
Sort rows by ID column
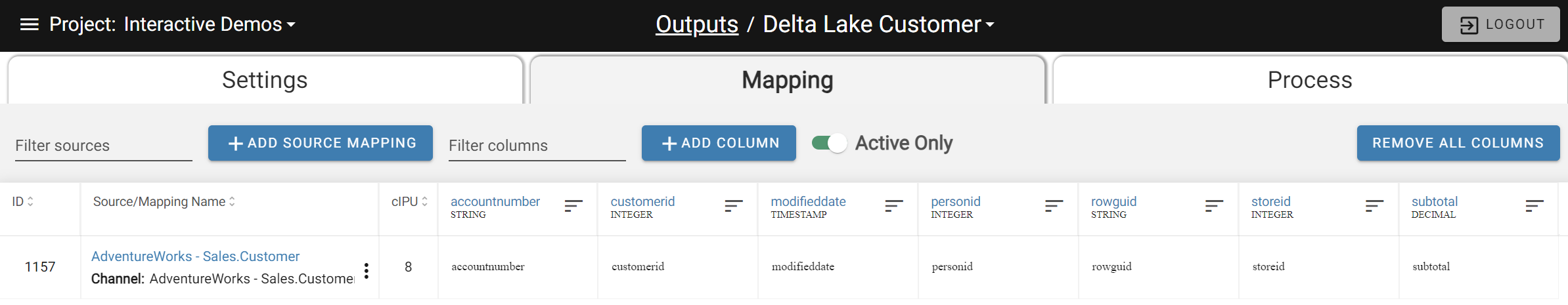tap(30, 201)
